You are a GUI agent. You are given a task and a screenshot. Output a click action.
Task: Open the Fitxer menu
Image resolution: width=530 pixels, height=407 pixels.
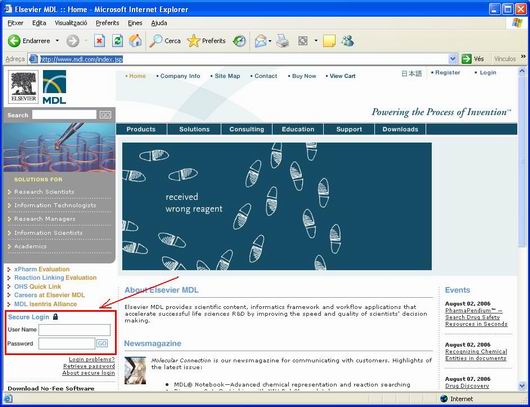click(15, 23)
